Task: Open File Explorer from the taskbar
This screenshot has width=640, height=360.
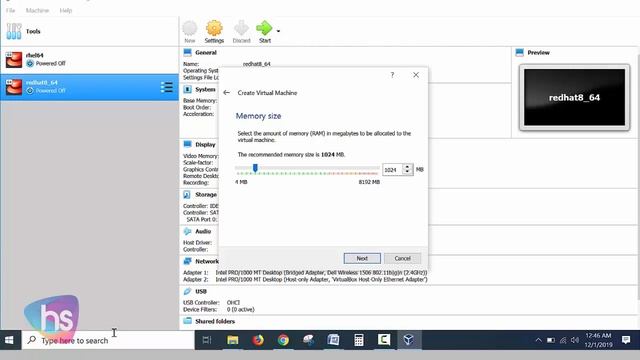Action: 233,340
